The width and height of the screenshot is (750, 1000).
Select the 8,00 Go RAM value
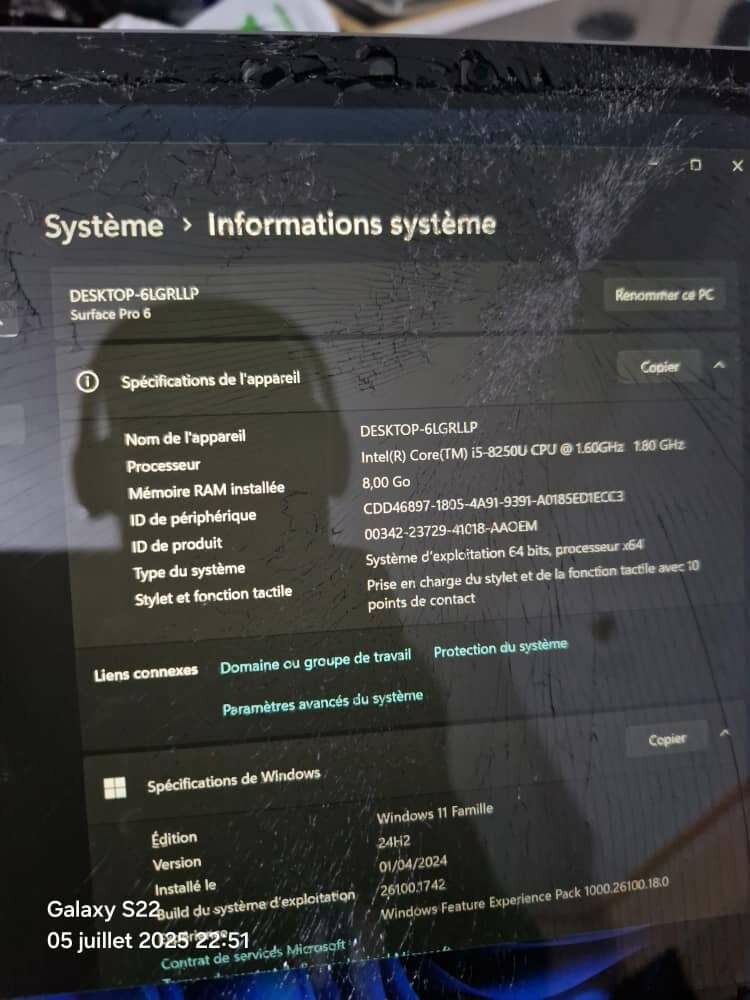(x=386, y=482)
